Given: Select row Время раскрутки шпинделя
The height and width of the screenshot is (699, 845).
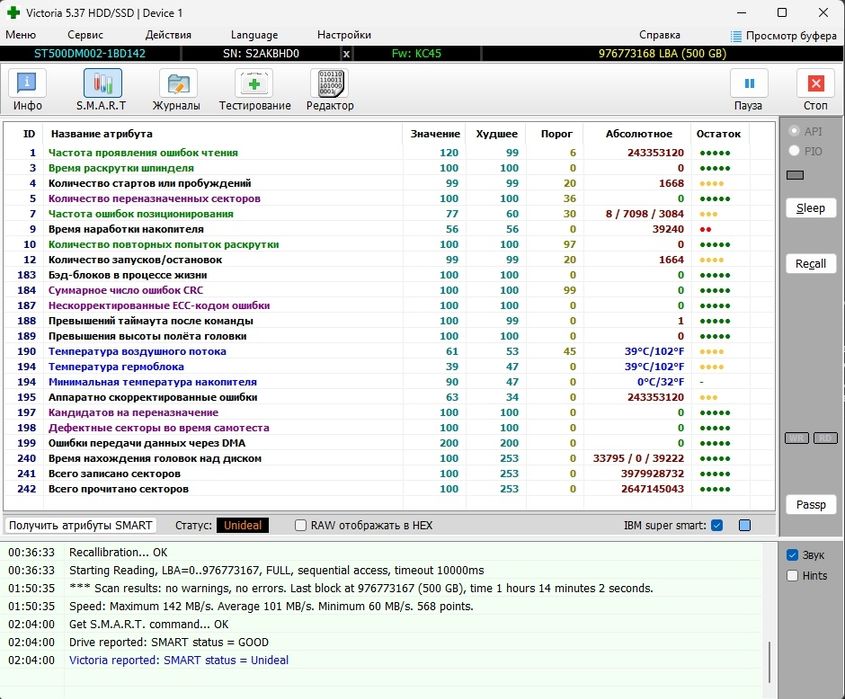Looking at the screenshot, I should tap(389, 168).
